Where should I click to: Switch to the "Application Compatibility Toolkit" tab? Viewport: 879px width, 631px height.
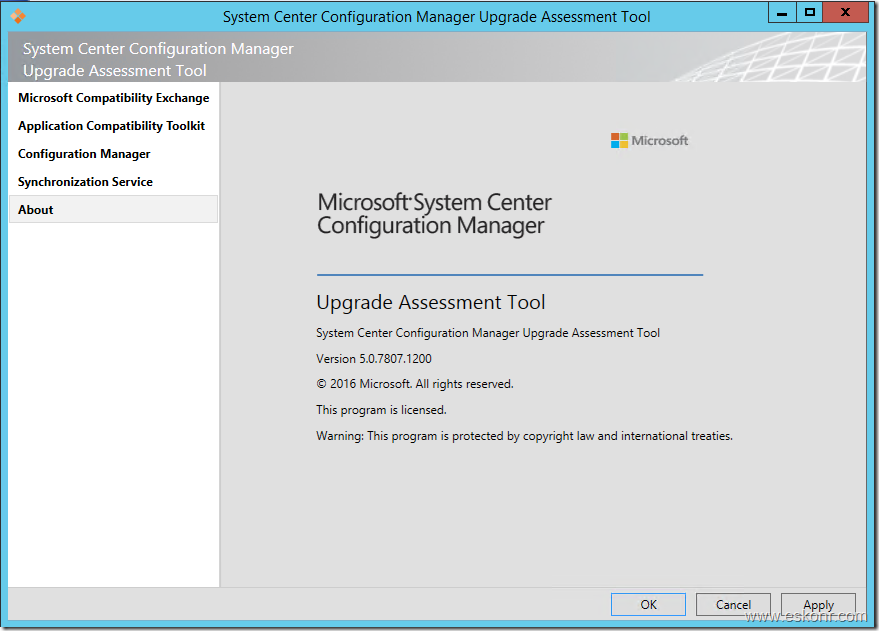point(111,126)
